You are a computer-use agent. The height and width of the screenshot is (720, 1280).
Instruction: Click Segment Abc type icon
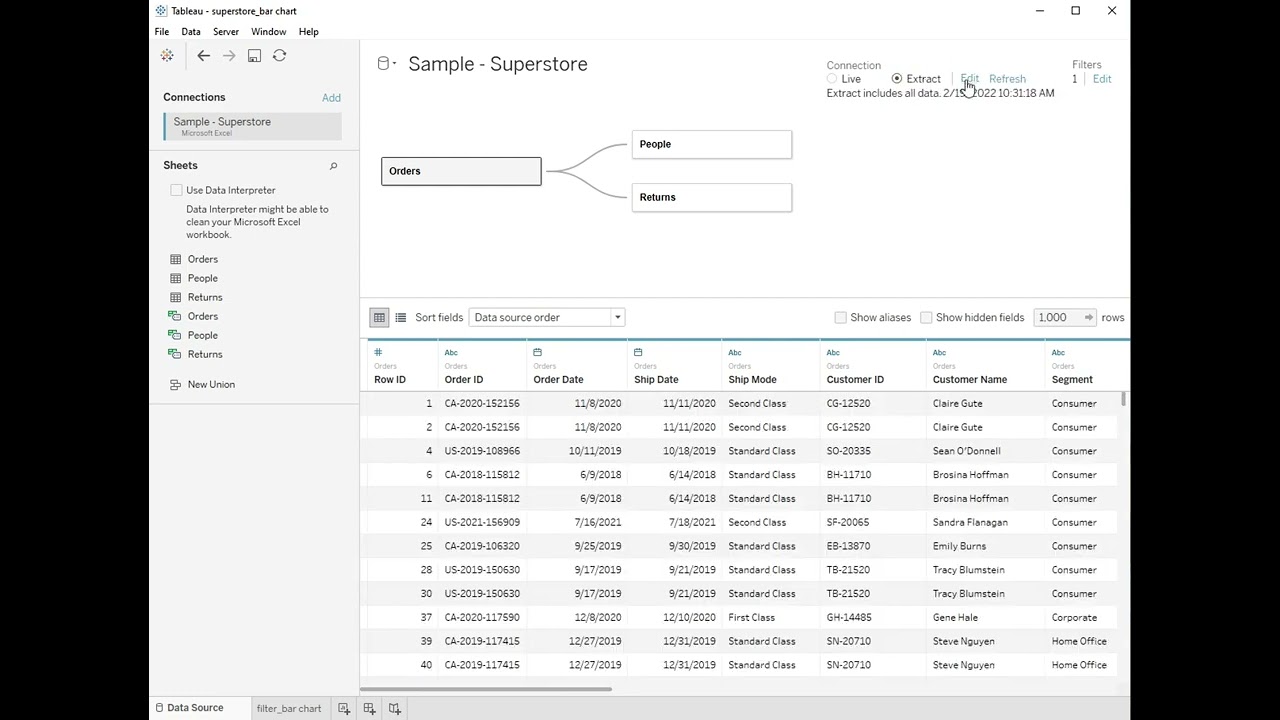tap(1058, 352)
